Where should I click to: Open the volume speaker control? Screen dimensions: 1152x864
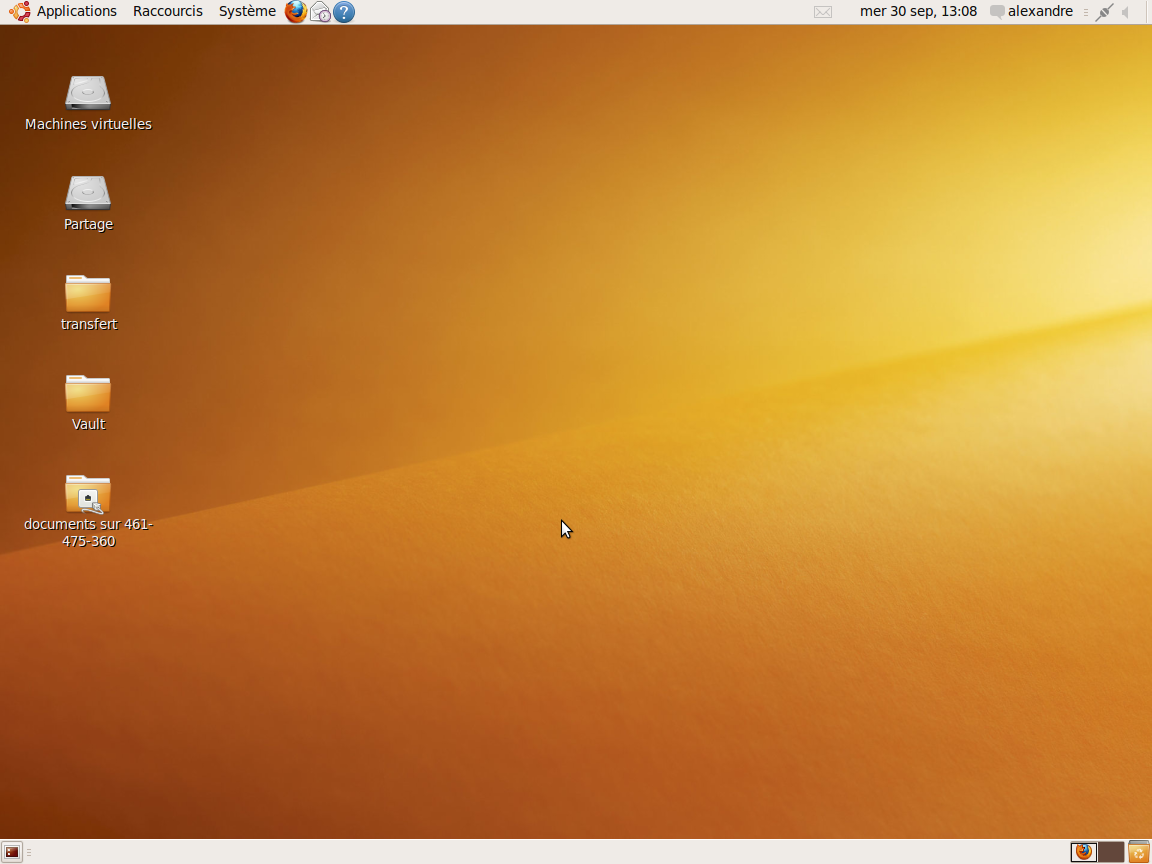(1126, 12)
